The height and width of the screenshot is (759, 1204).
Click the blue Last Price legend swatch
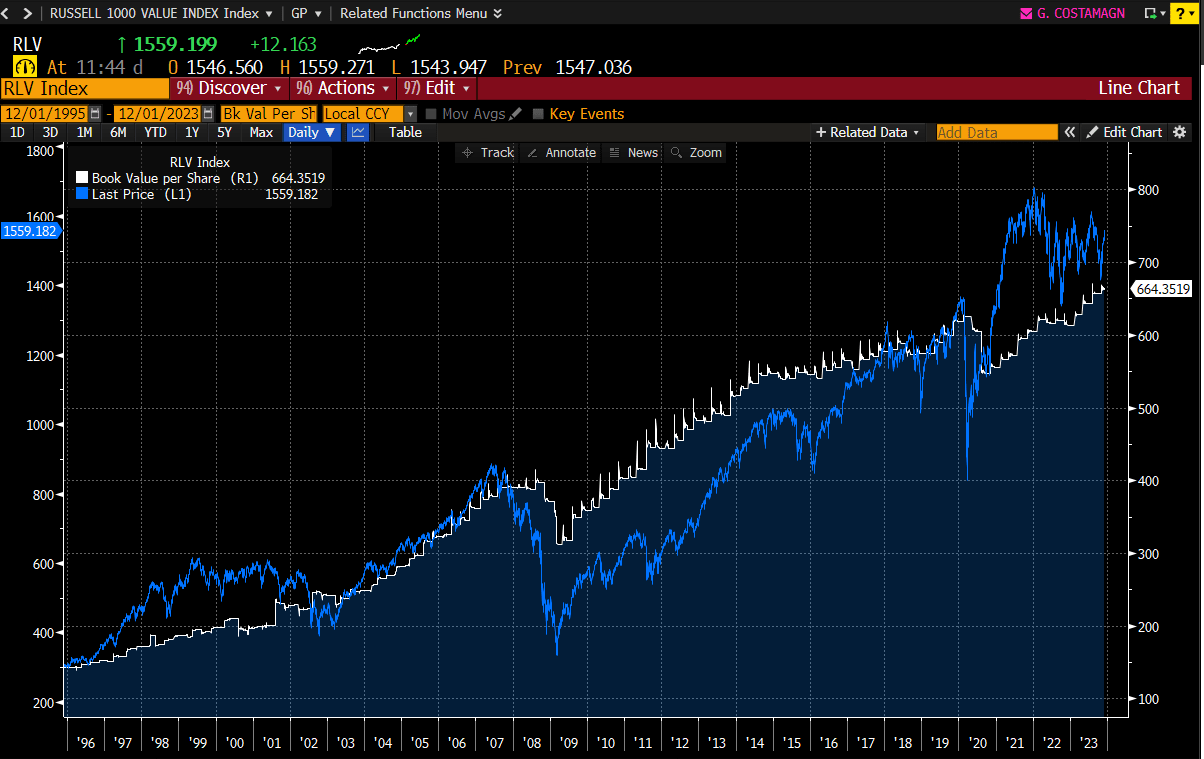click(83, 194)
